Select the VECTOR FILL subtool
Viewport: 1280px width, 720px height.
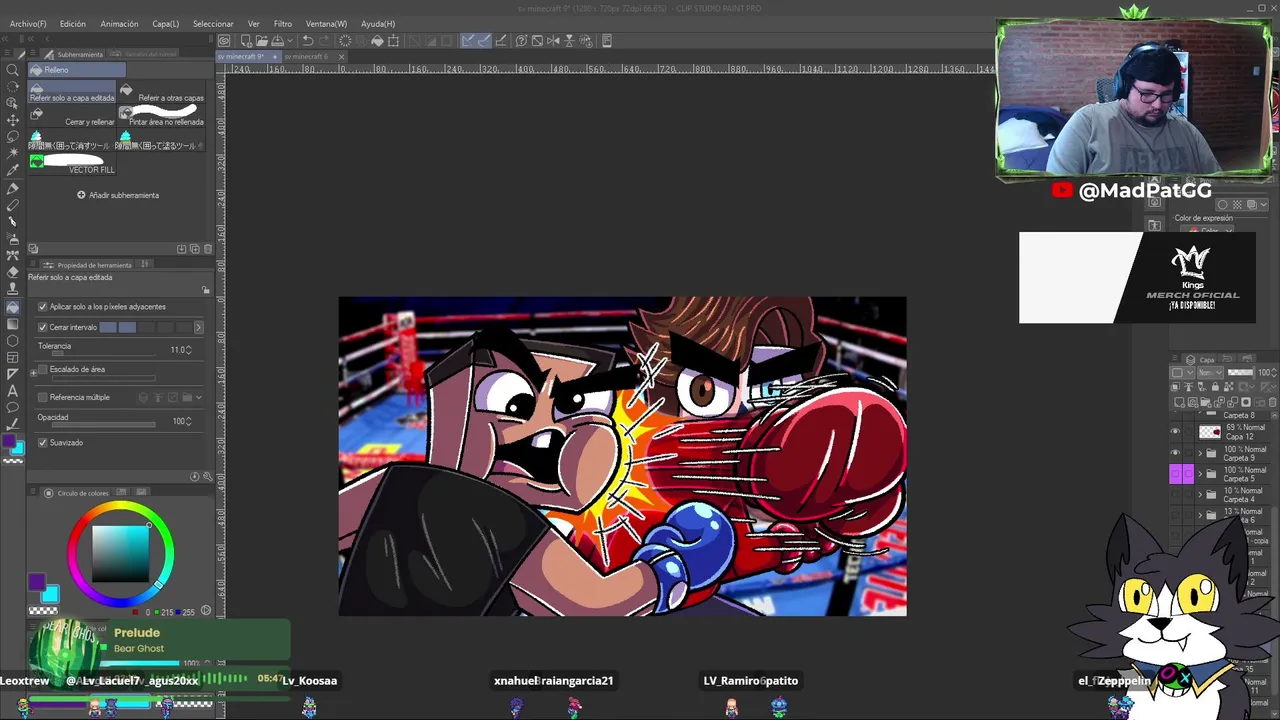point(73,165)
